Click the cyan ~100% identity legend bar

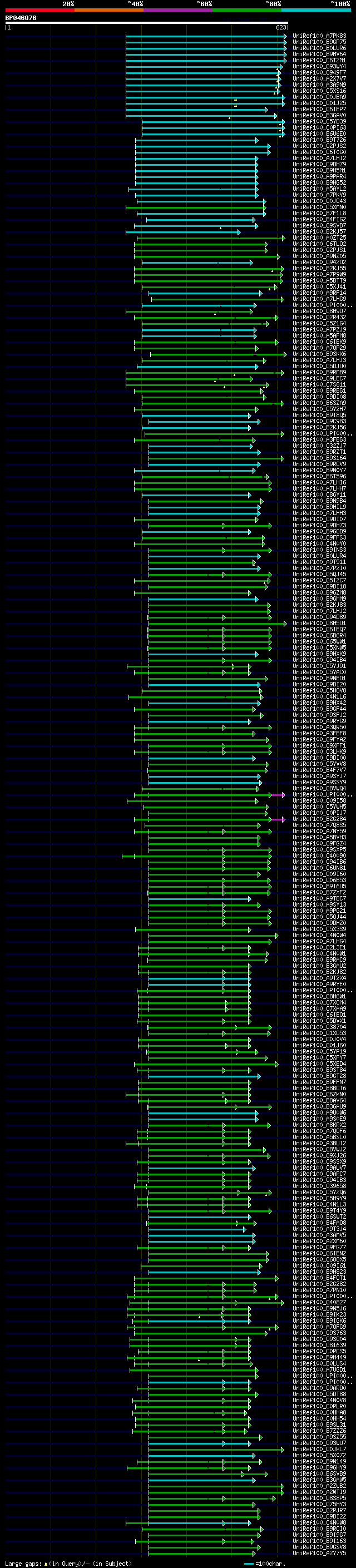[316, 11]
